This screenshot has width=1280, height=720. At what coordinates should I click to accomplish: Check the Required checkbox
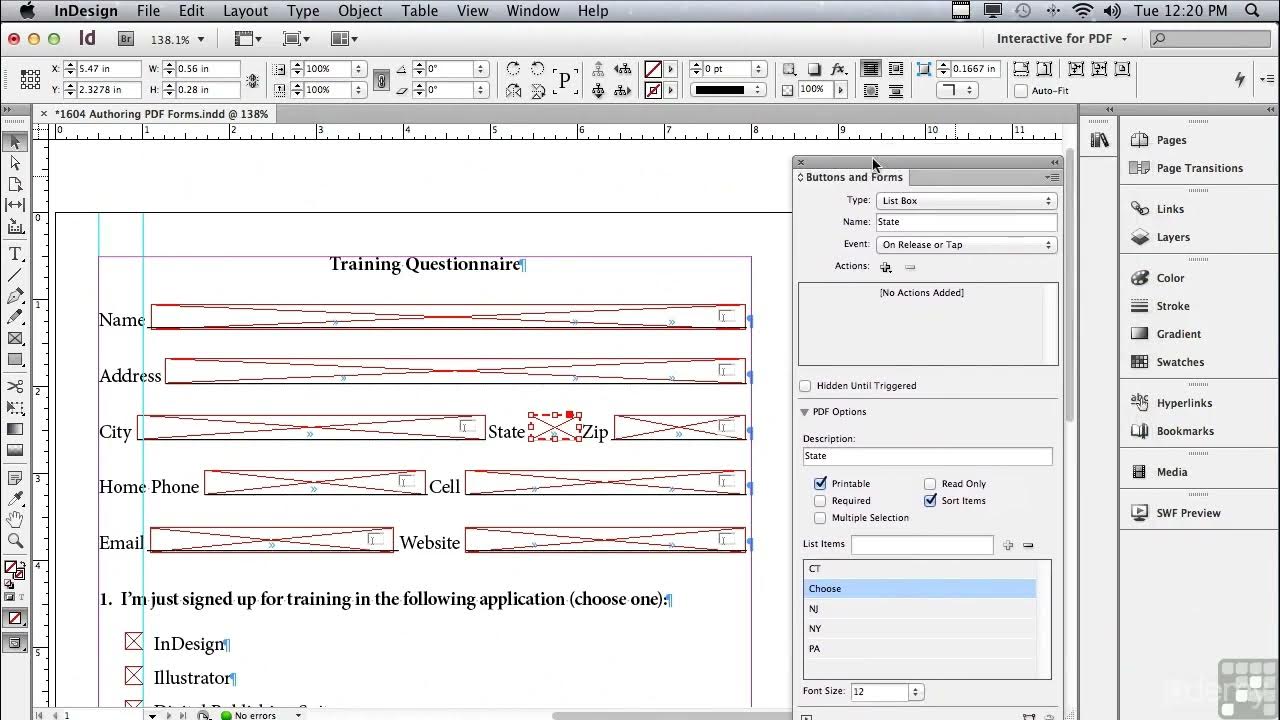[x=821, y=501]
